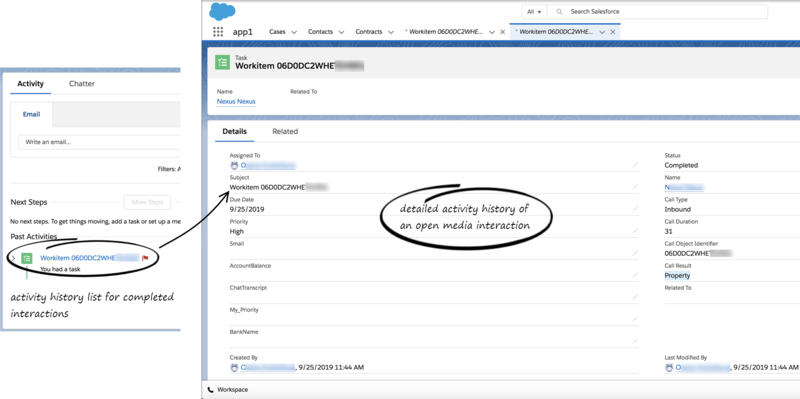Select the Related tab
This screenshot has width=800, height=399.
tap(285, 131)
